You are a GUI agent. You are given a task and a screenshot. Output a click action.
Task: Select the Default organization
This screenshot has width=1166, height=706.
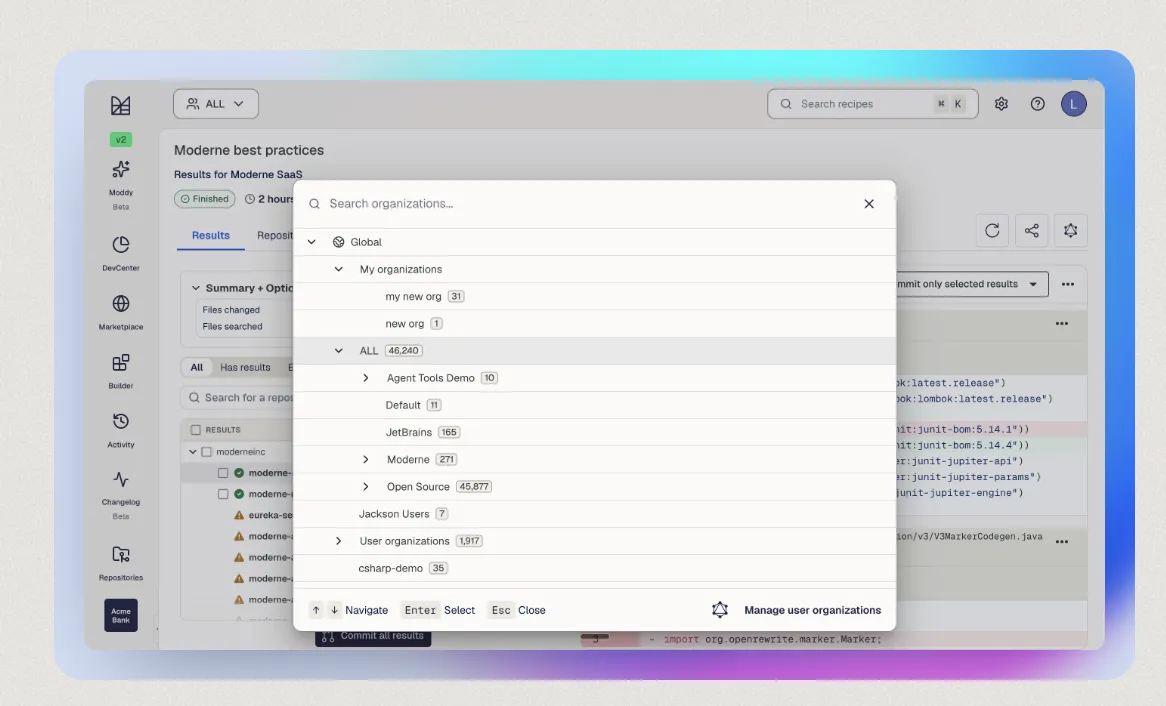pyautogui.click(x=594, y=405)
